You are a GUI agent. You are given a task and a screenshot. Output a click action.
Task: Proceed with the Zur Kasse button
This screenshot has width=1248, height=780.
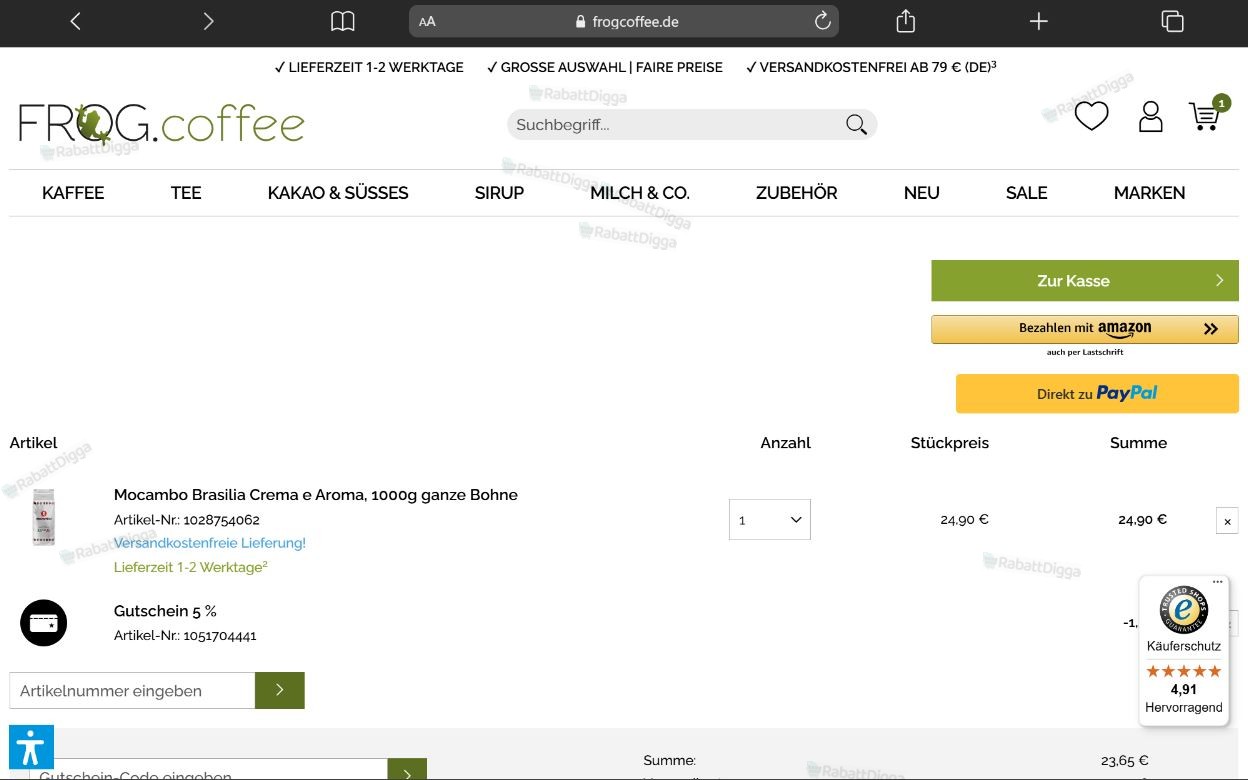coord(1085,281)
